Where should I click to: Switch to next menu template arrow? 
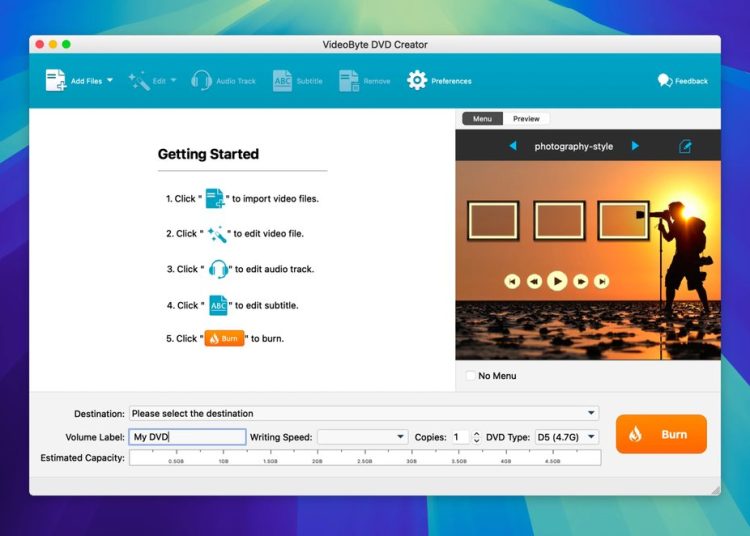pos(635,146)
